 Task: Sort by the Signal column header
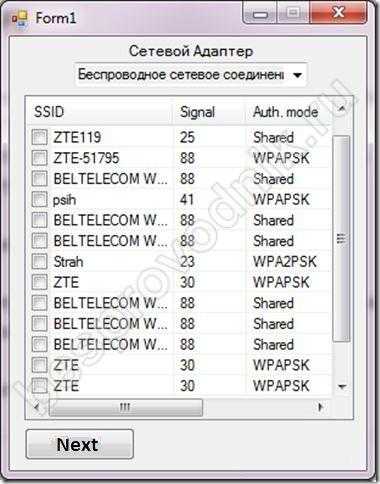pyautogui.click(x=209, y=112)
